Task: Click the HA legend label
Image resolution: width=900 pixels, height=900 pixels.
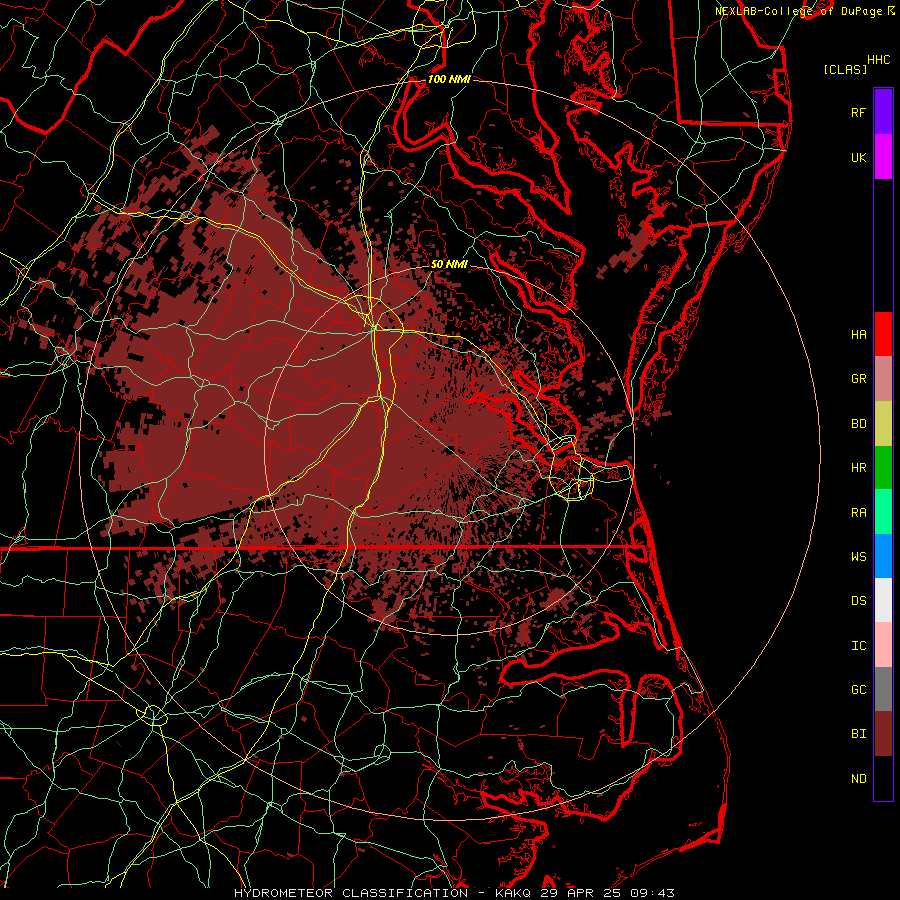Action: click(858, 335)
